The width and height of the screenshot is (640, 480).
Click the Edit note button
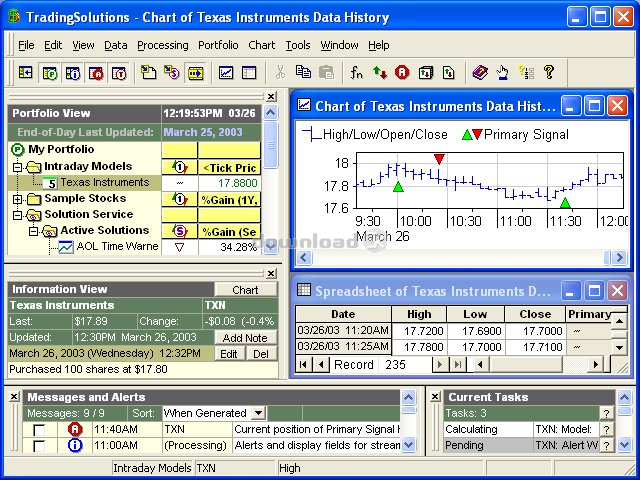229,354
